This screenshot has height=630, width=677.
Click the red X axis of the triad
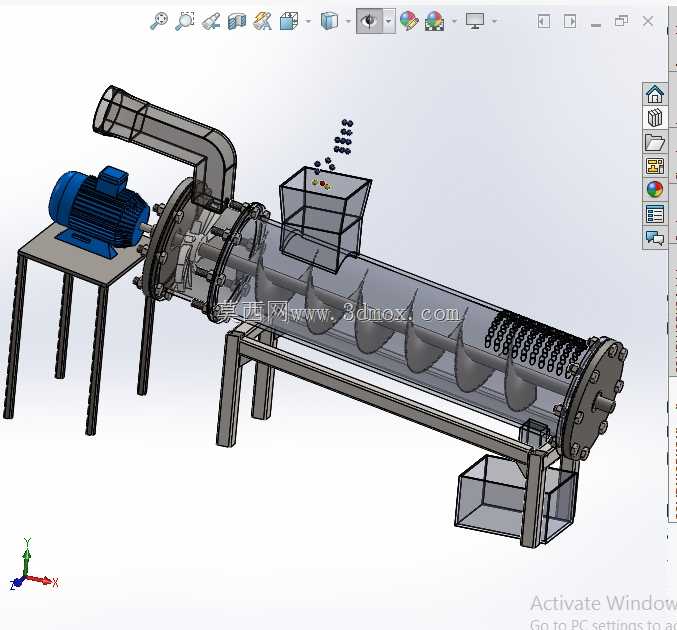(x=43, y=580)
